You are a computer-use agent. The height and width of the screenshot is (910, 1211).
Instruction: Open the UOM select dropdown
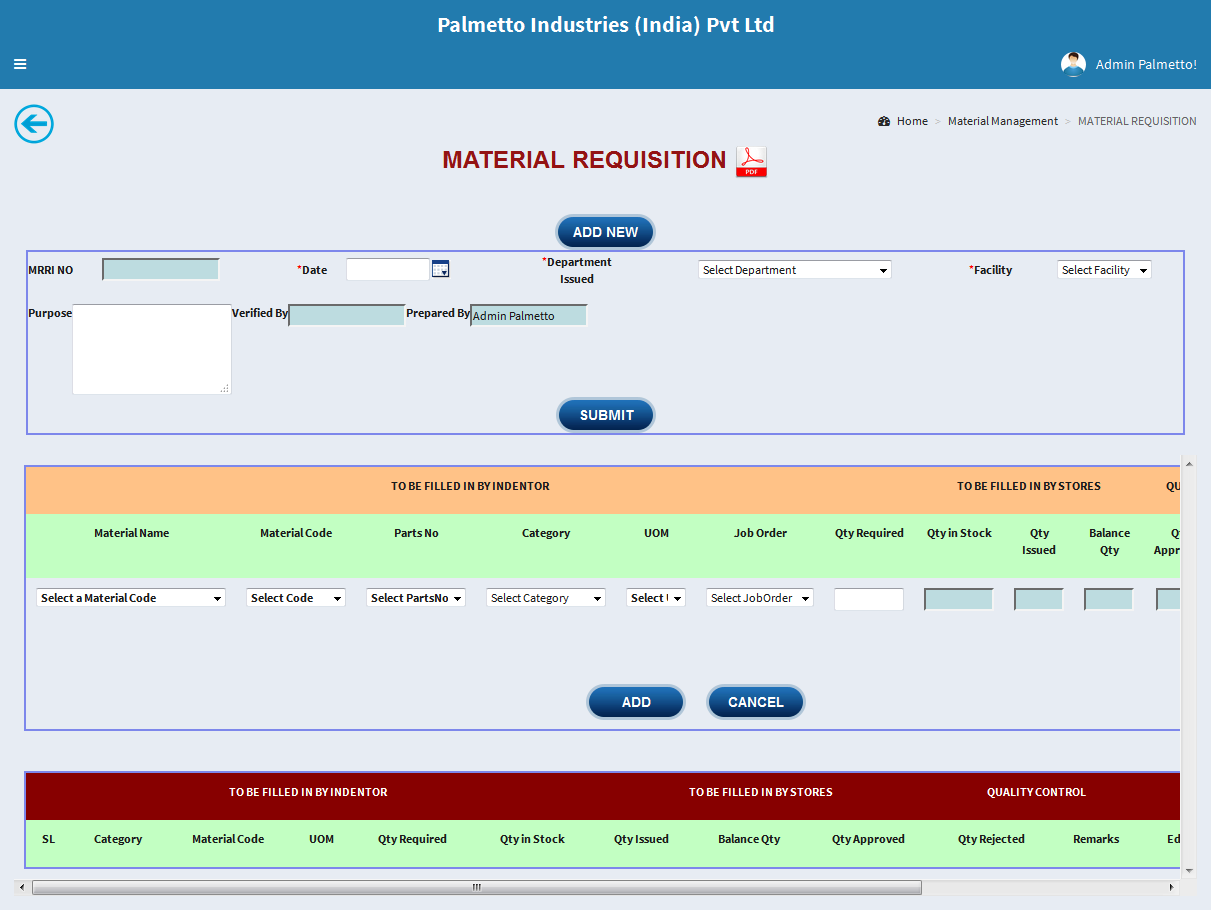(656, 598)
